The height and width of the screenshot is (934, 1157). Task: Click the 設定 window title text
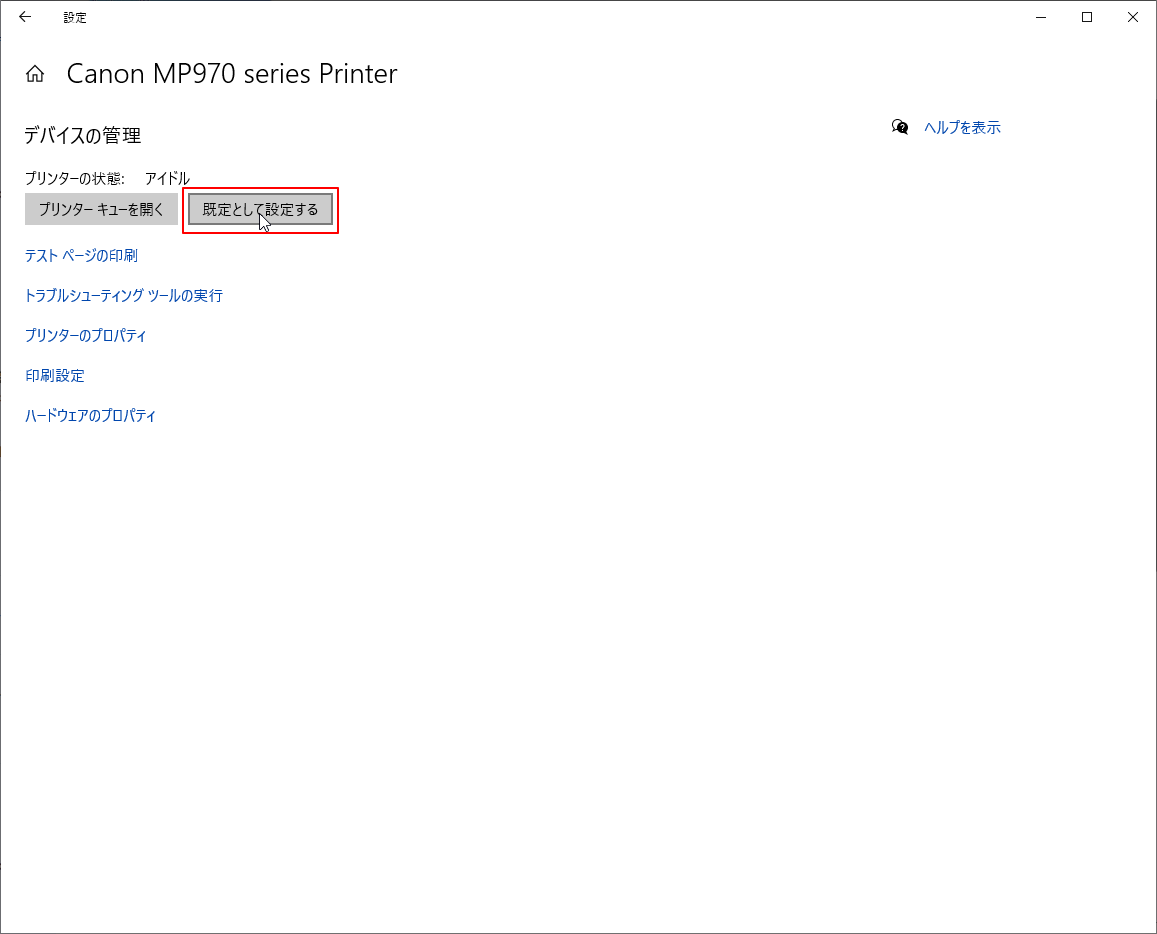click(x=75, y=18)
